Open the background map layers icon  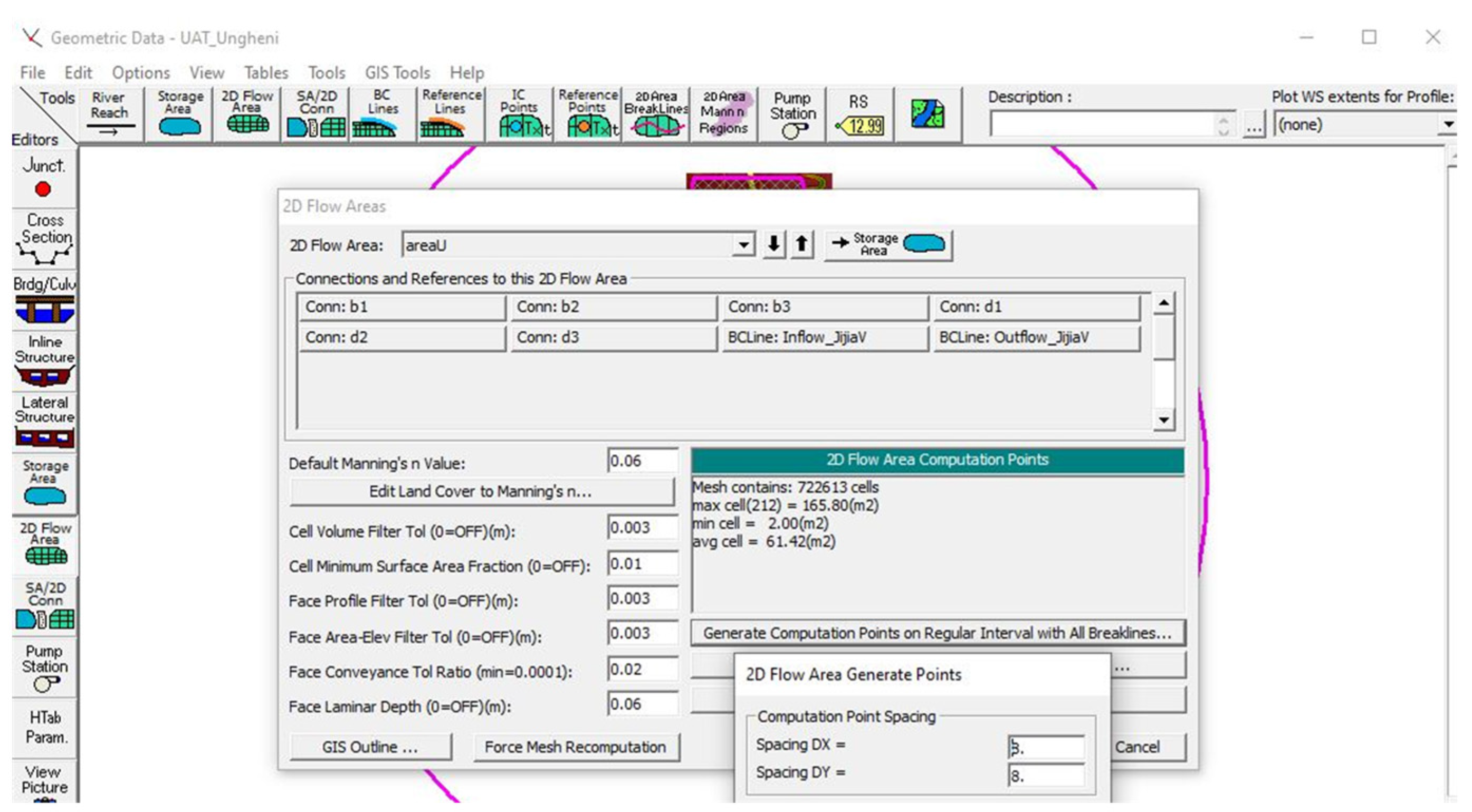928,114
